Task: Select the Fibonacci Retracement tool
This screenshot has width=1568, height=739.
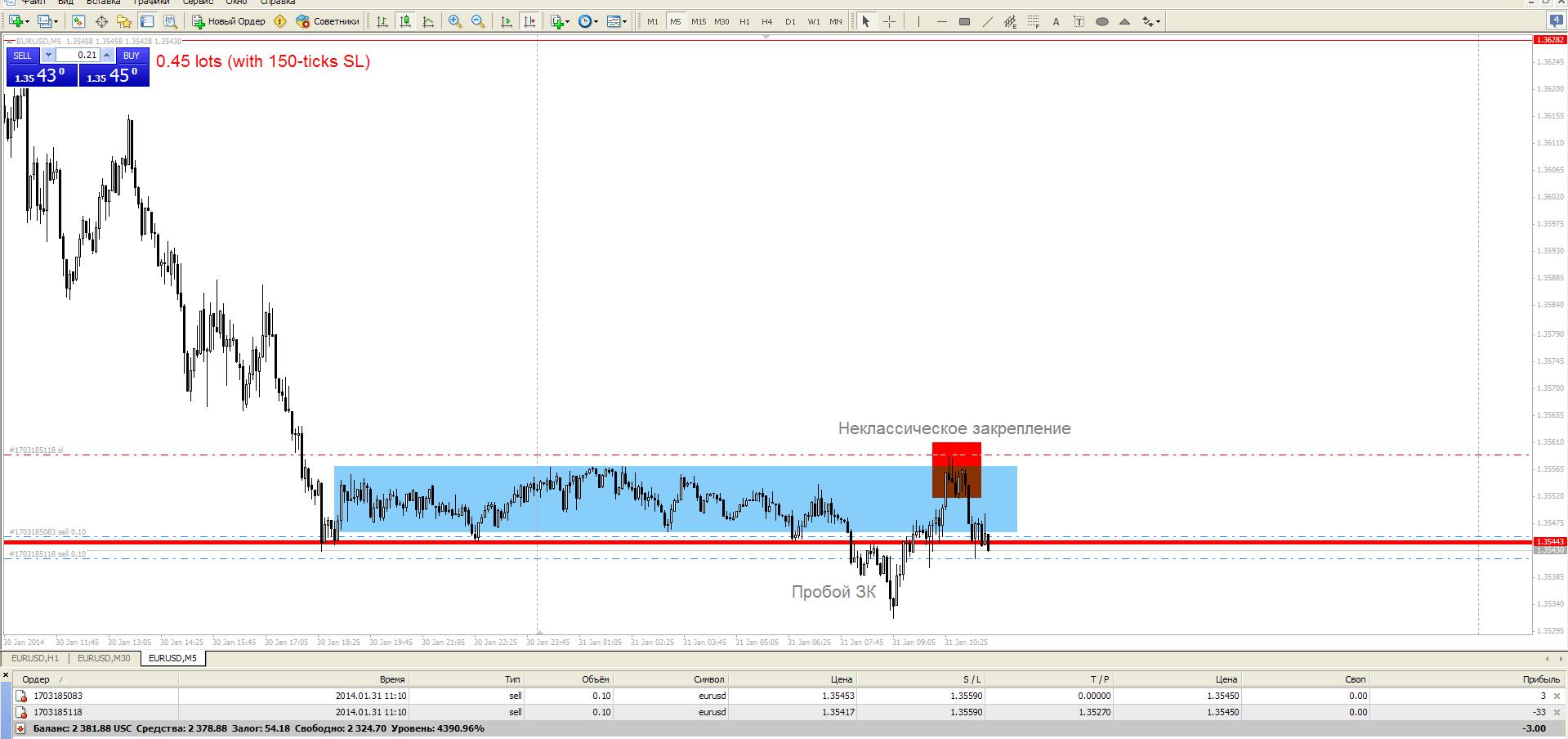Action: coord(1033,22)
